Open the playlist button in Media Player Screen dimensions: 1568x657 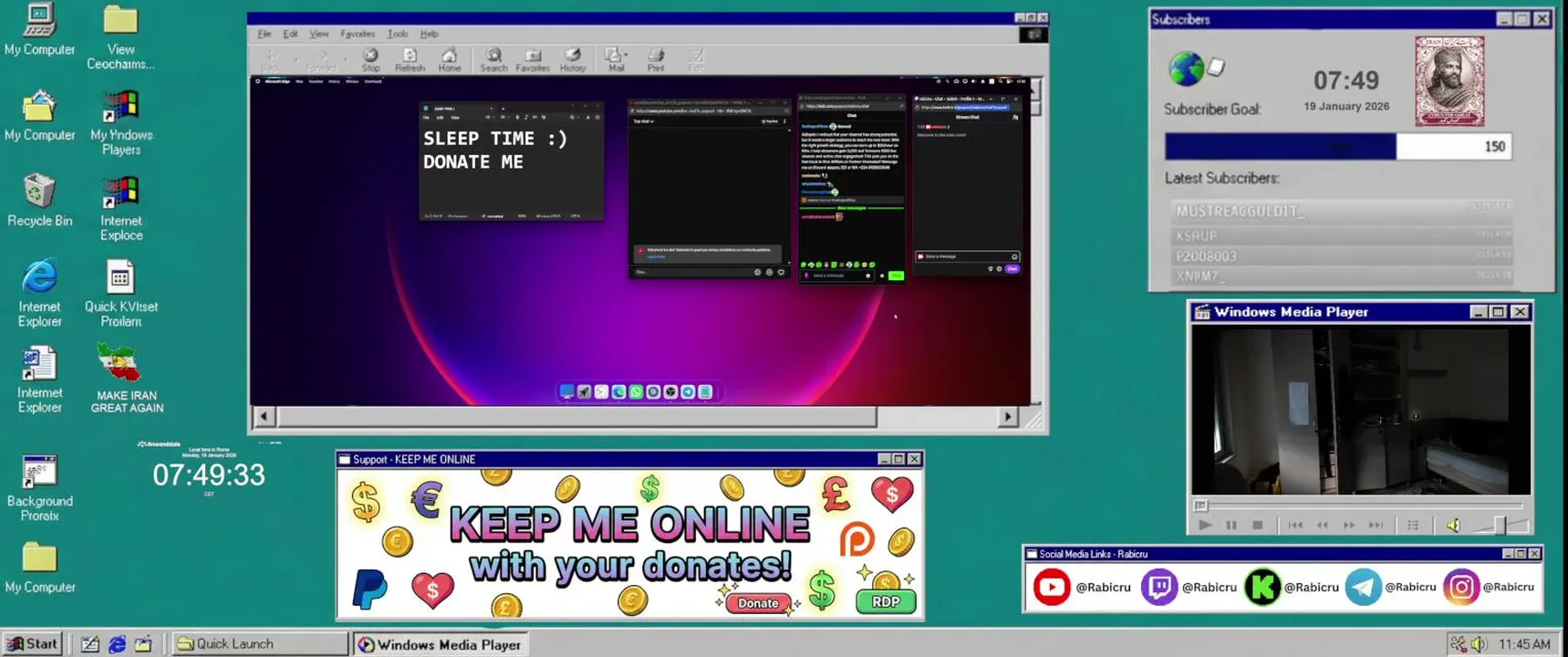(1413, 525)
